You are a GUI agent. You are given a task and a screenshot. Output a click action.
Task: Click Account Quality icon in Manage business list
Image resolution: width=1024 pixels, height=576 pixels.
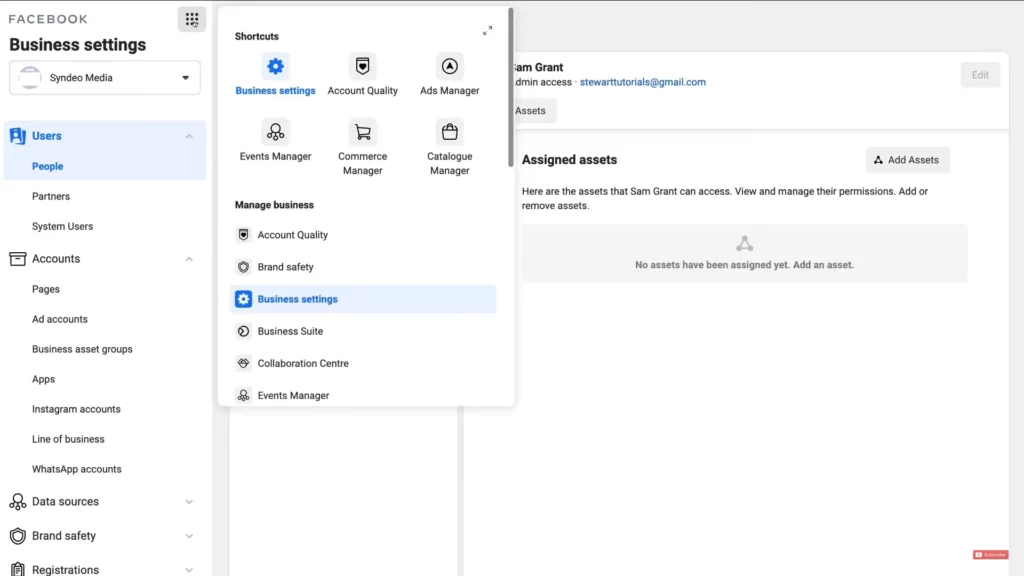click(x=243, y=234)
